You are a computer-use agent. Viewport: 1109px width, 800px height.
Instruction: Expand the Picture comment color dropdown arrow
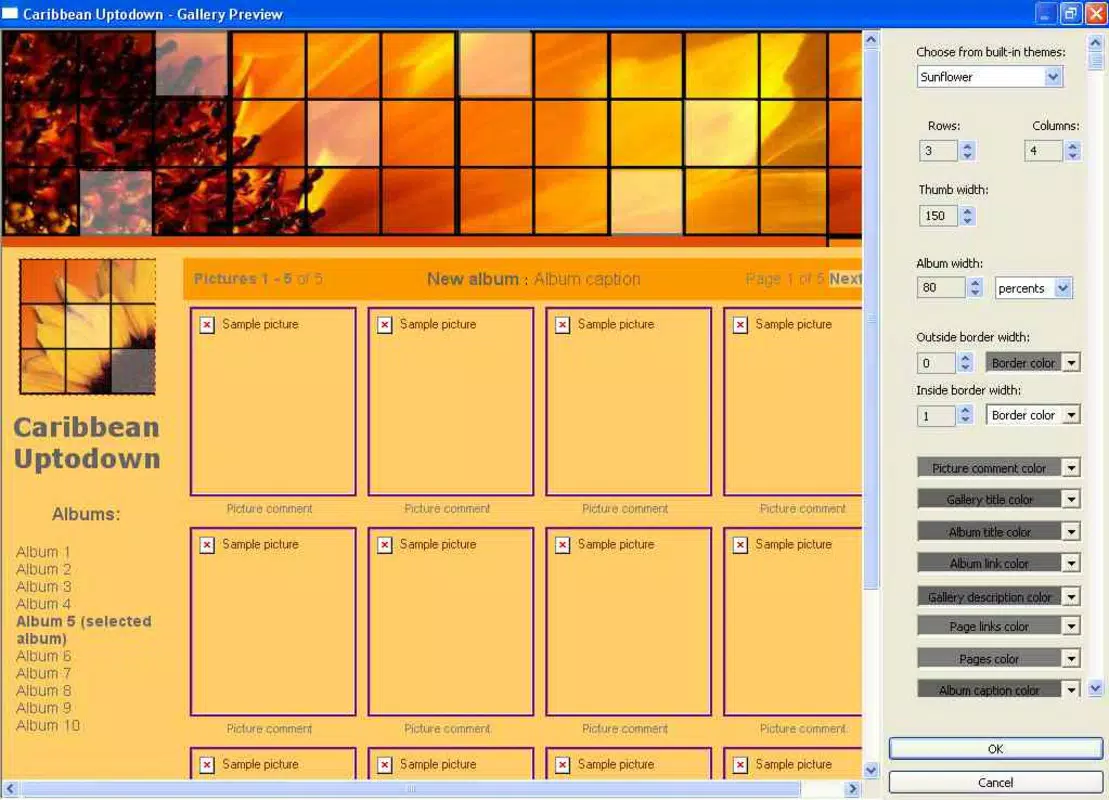1072,468
